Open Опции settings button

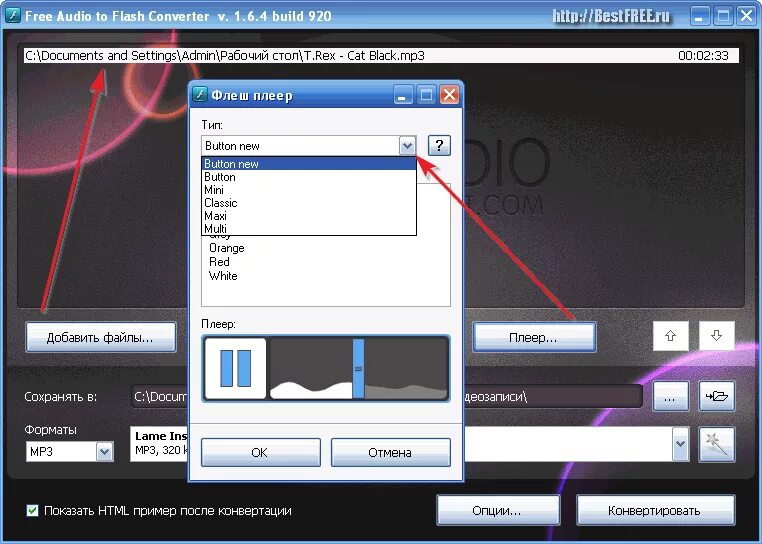[498, 510]
